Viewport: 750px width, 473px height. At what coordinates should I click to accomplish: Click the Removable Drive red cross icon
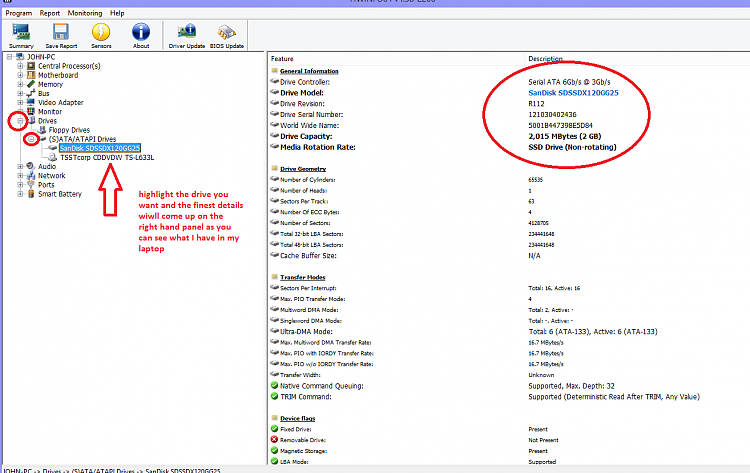(x=274, y=439)
